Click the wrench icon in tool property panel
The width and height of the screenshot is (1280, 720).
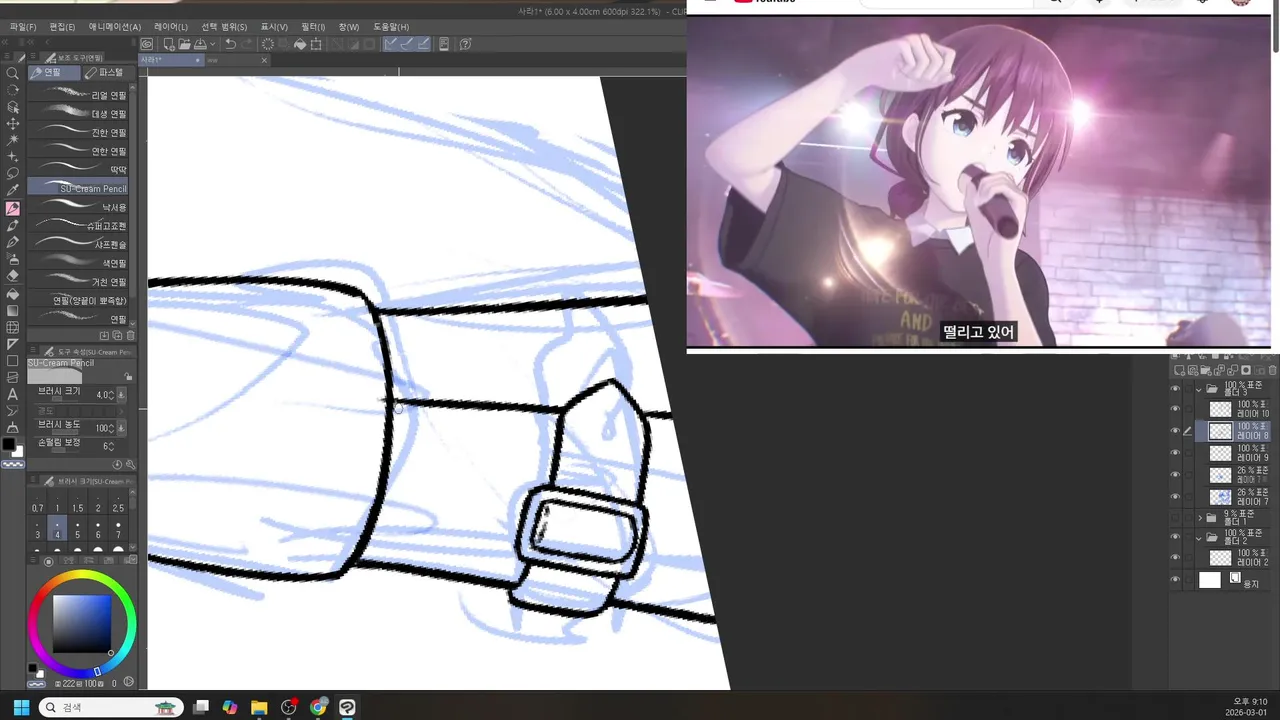point(130,464)
